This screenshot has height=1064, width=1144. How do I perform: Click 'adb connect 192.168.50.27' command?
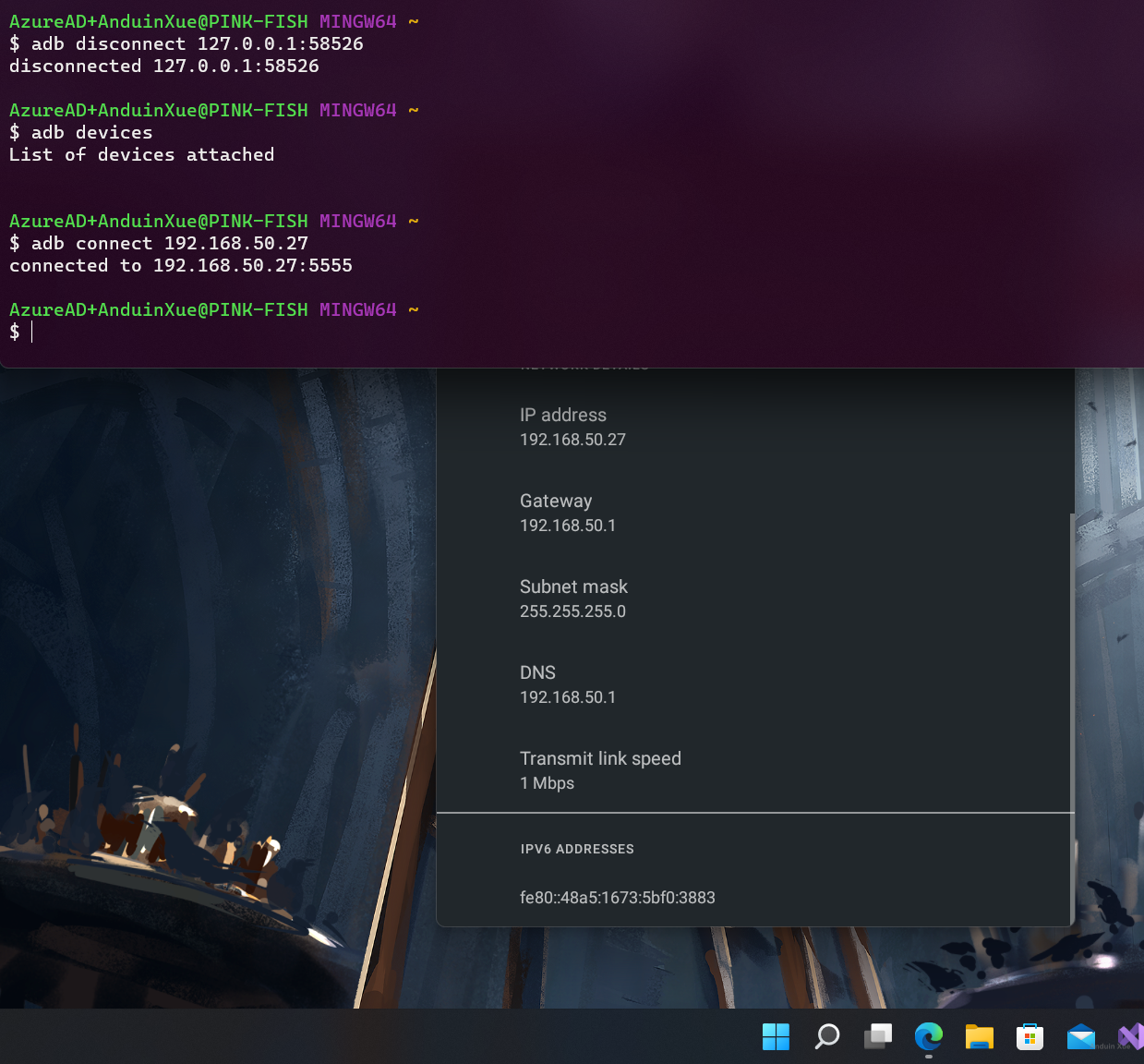click(x=159, y=243)
